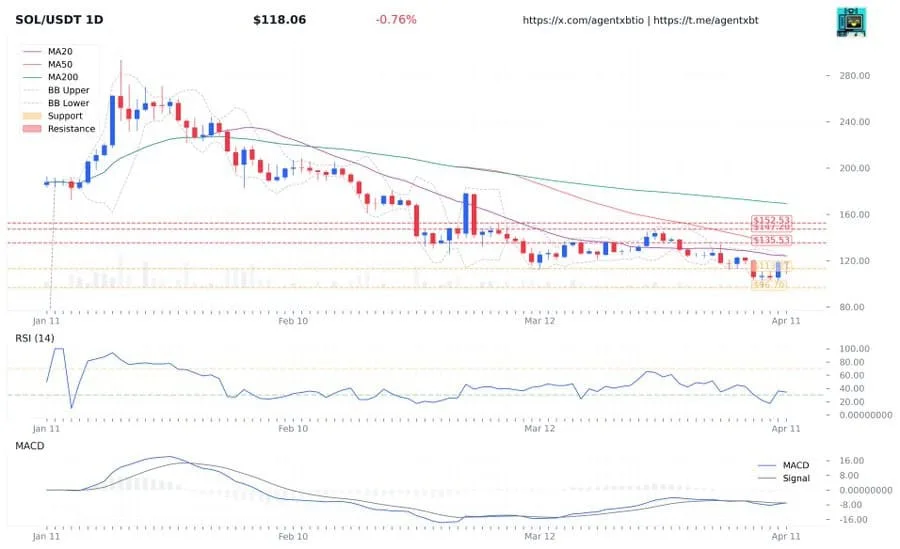Viewport: 900px width, 549px height.
Task: Click the 60.00 label on RSI axis
Action: (x=851, y=376)
